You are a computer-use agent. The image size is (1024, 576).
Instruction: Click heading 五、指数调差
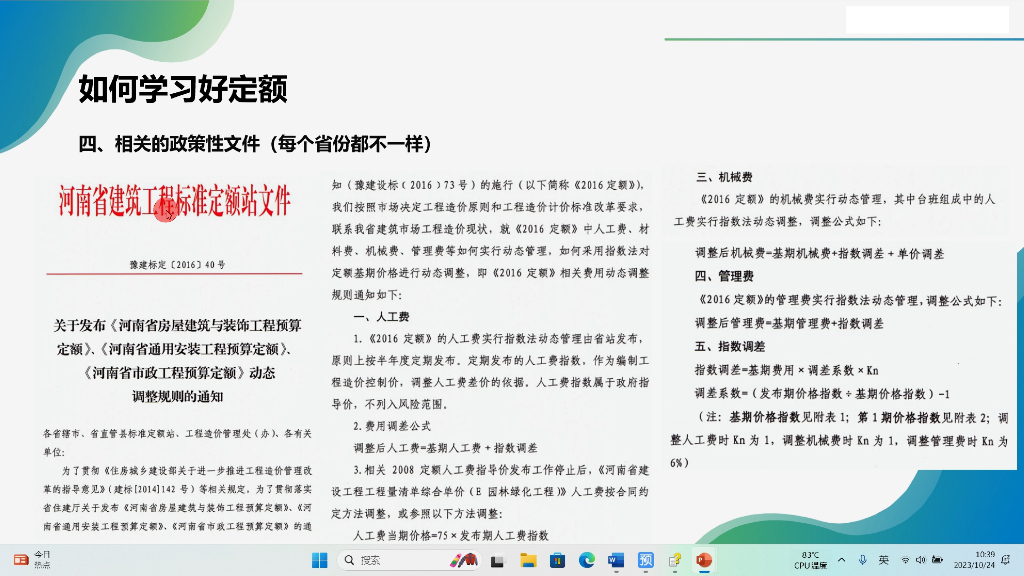click(x=729, y=346)
